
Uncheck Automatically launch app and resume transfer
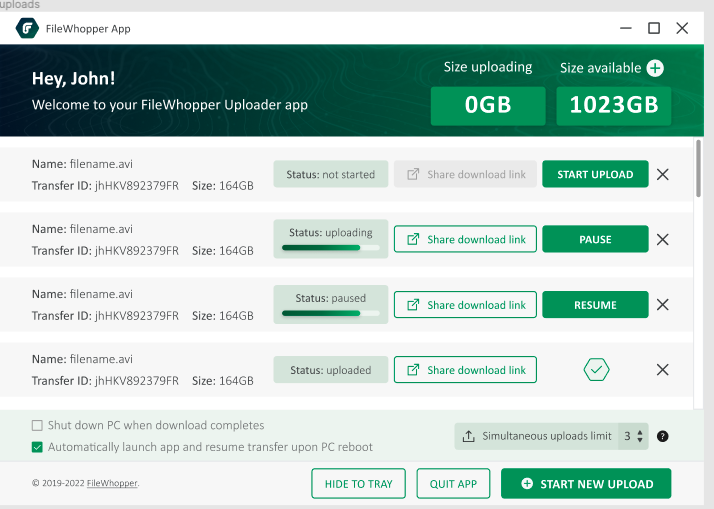coord(37,447)
